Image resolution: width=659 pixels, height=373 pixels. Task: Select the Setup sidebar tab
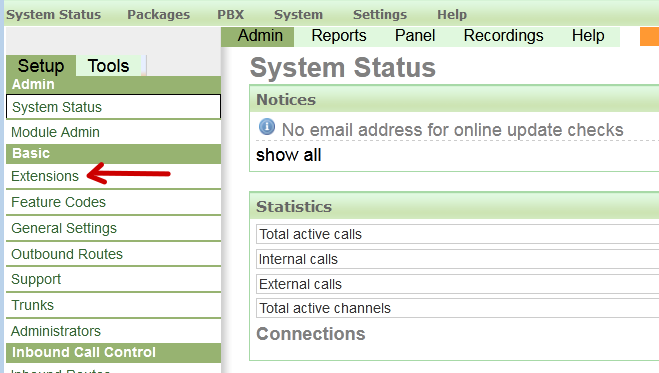41,66
